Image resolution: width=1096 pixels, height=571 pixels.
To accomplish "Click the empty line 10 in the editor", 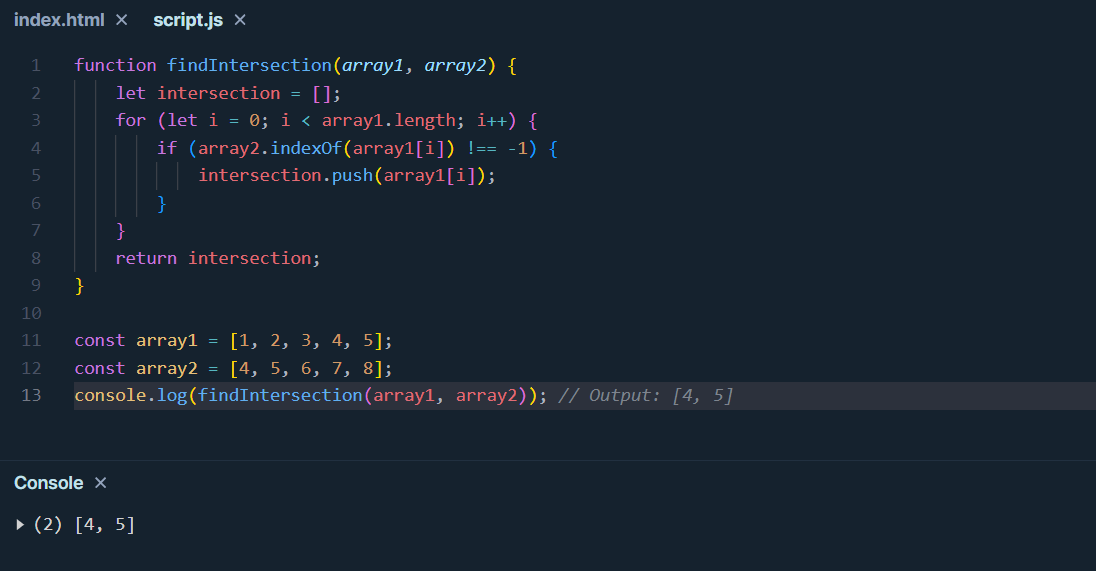I will pyautogui.click(x=584, y=313).
